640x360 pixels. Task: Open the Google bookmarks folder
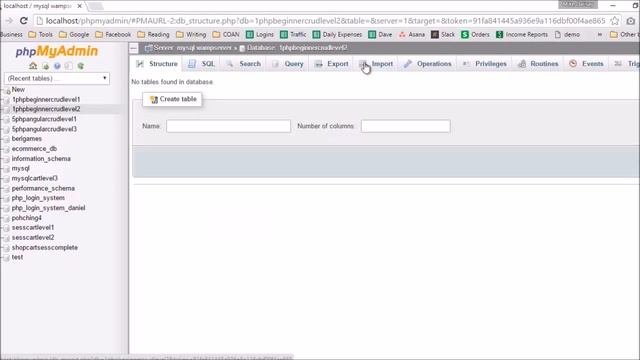click(74, 35)
